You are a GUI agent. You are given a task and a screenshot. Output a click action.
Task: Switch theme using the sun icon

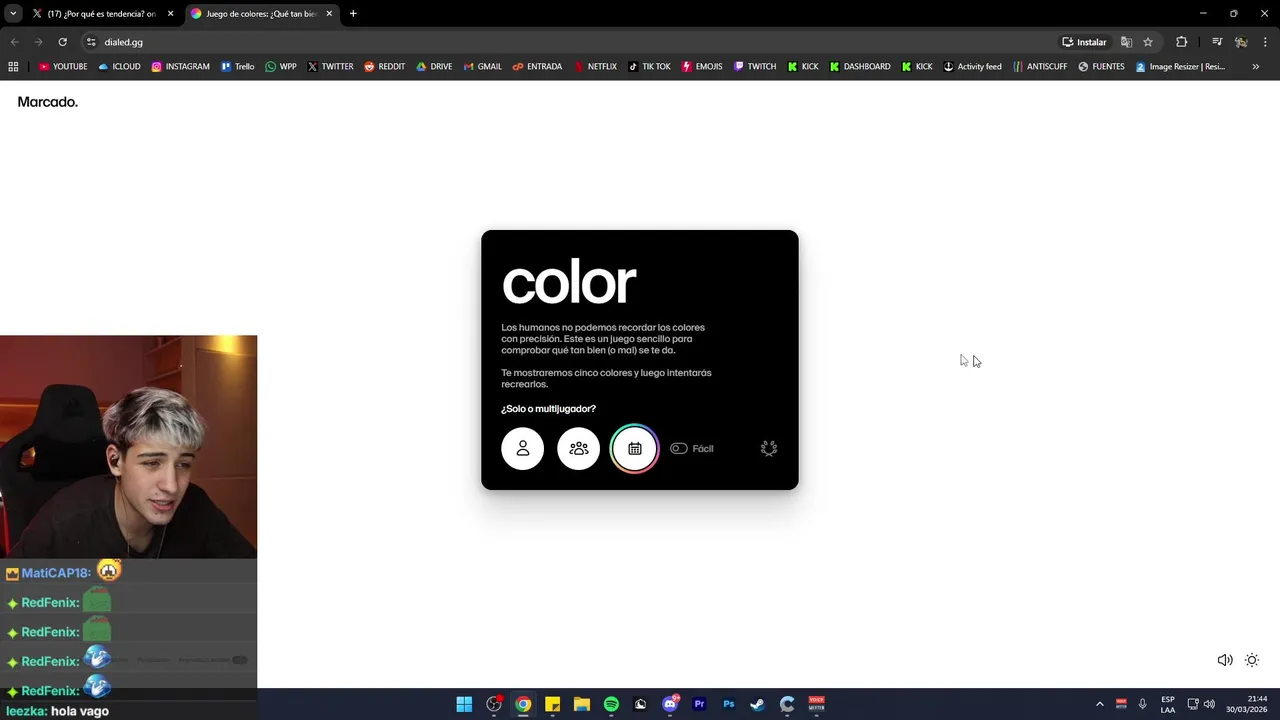[1252, 660]
